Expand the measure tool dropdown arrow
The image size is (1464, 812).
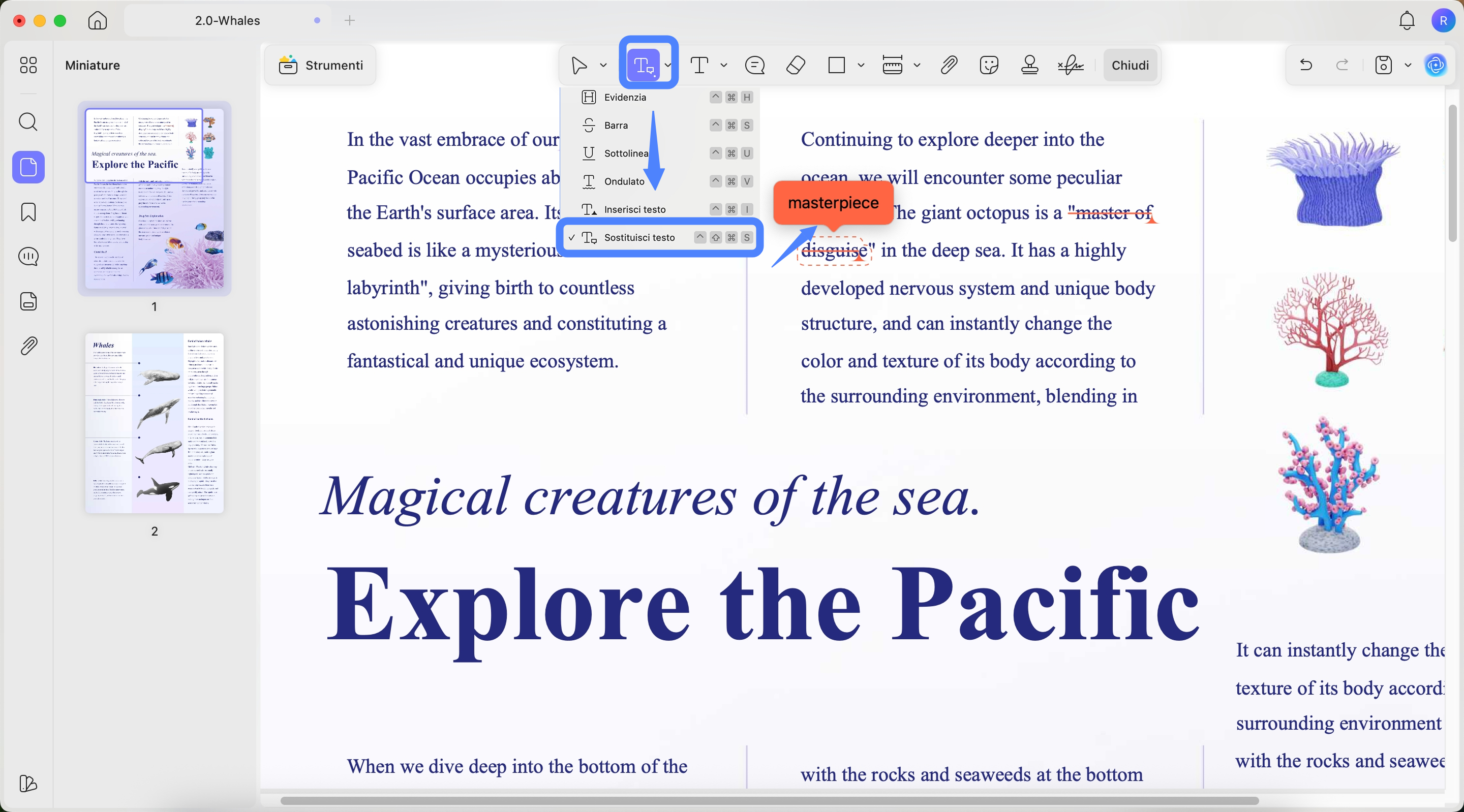pos(917,66)
